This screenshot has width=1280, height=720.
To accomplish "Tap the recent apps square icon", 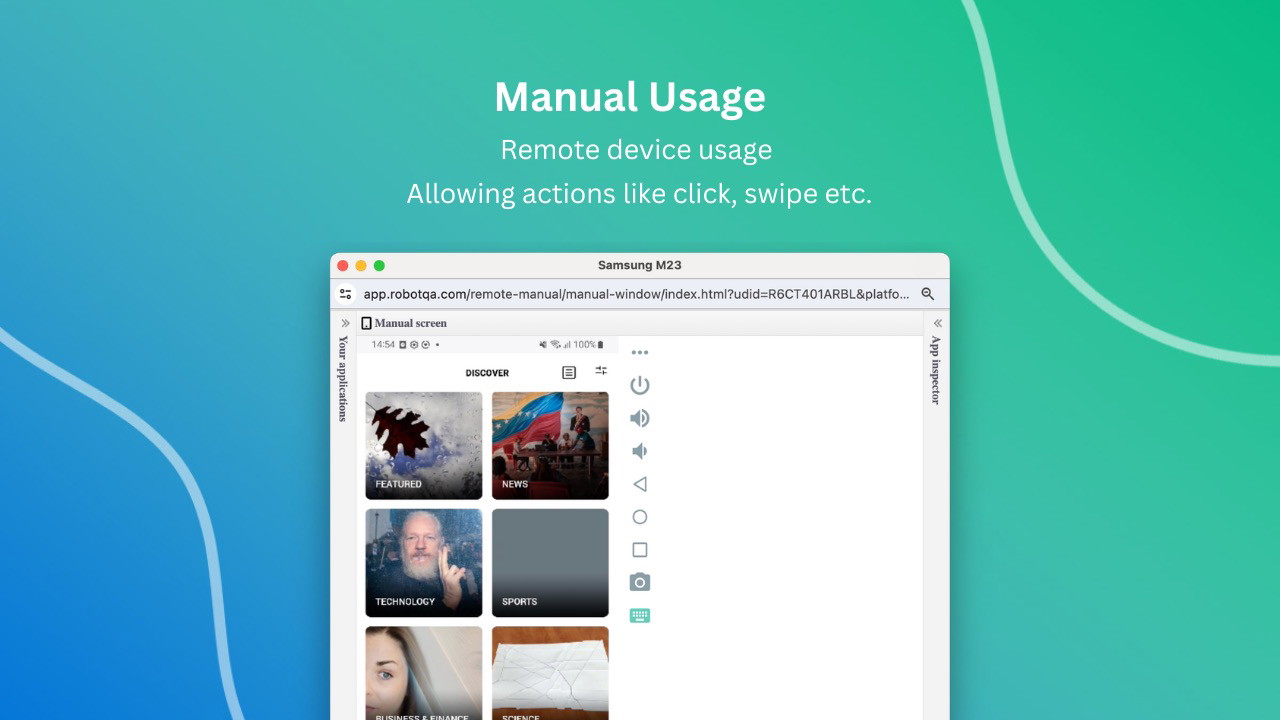I will tap(640, 550).
